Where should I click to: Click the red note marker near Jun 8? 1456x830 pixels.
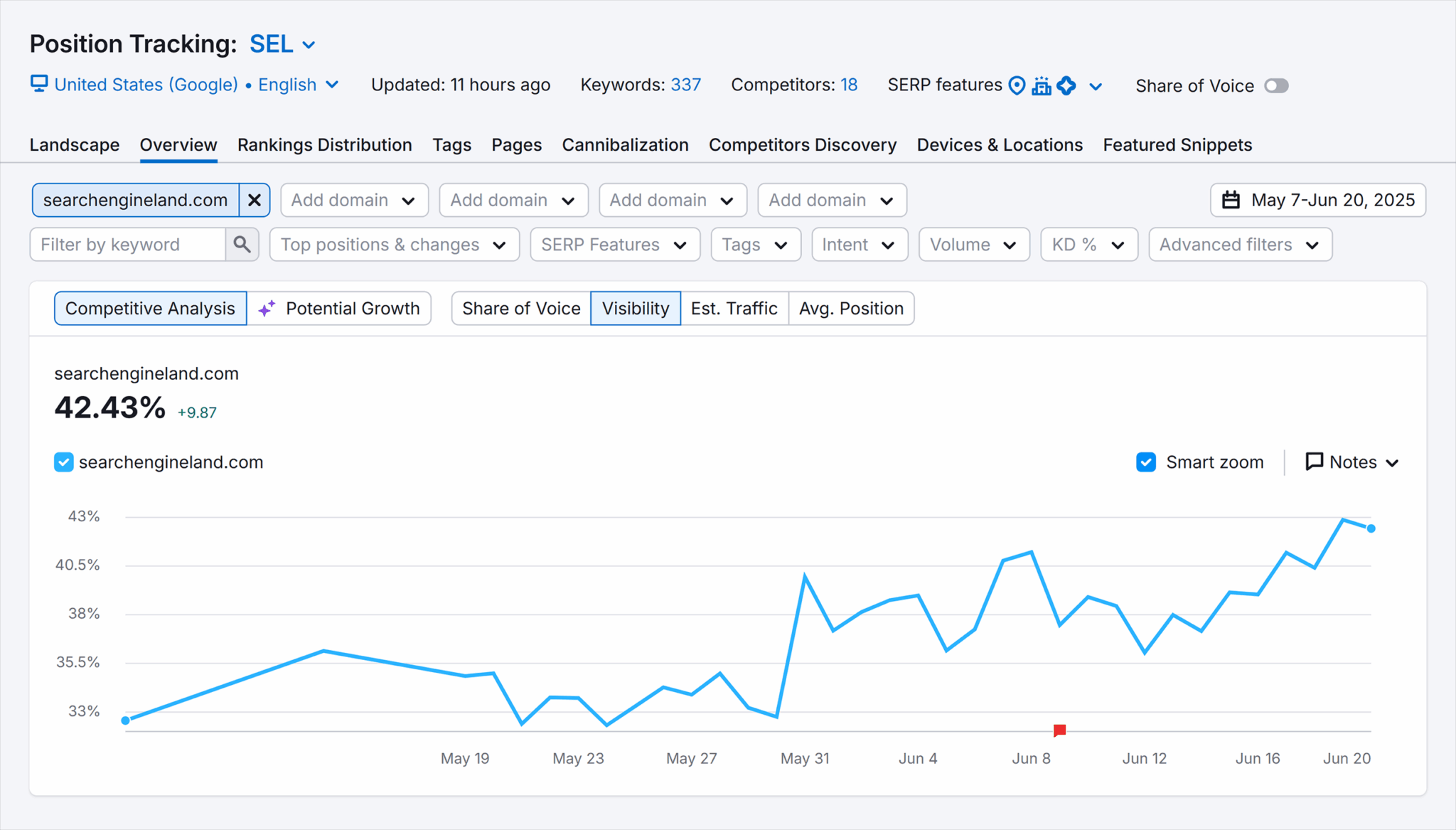(x=1059, y=730)
